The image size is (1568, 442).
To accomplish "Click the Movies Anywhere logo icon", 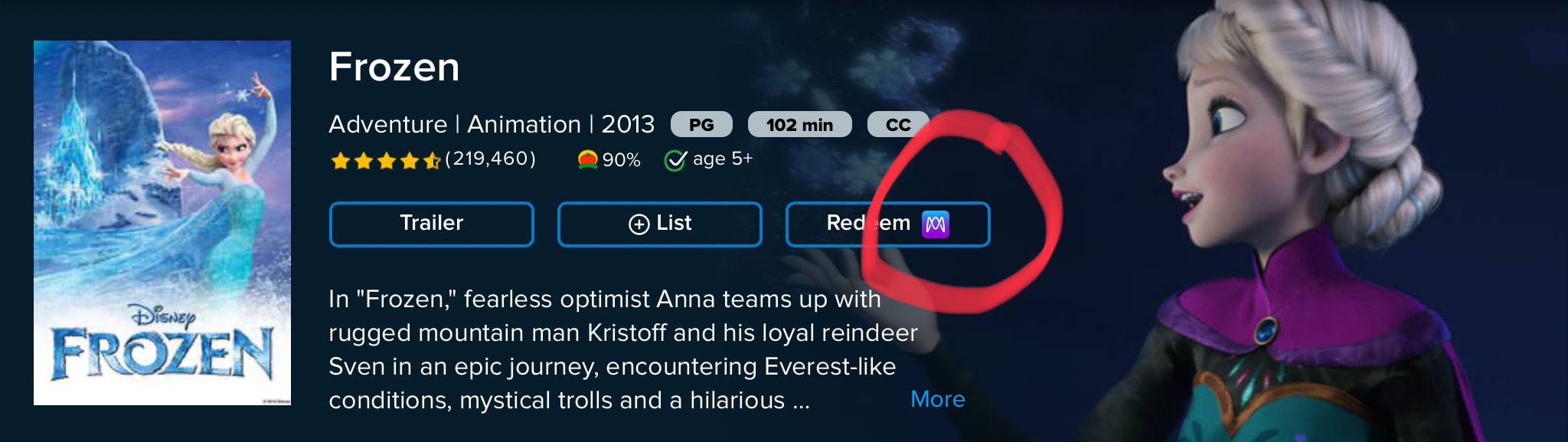I will tap(936, 224).
